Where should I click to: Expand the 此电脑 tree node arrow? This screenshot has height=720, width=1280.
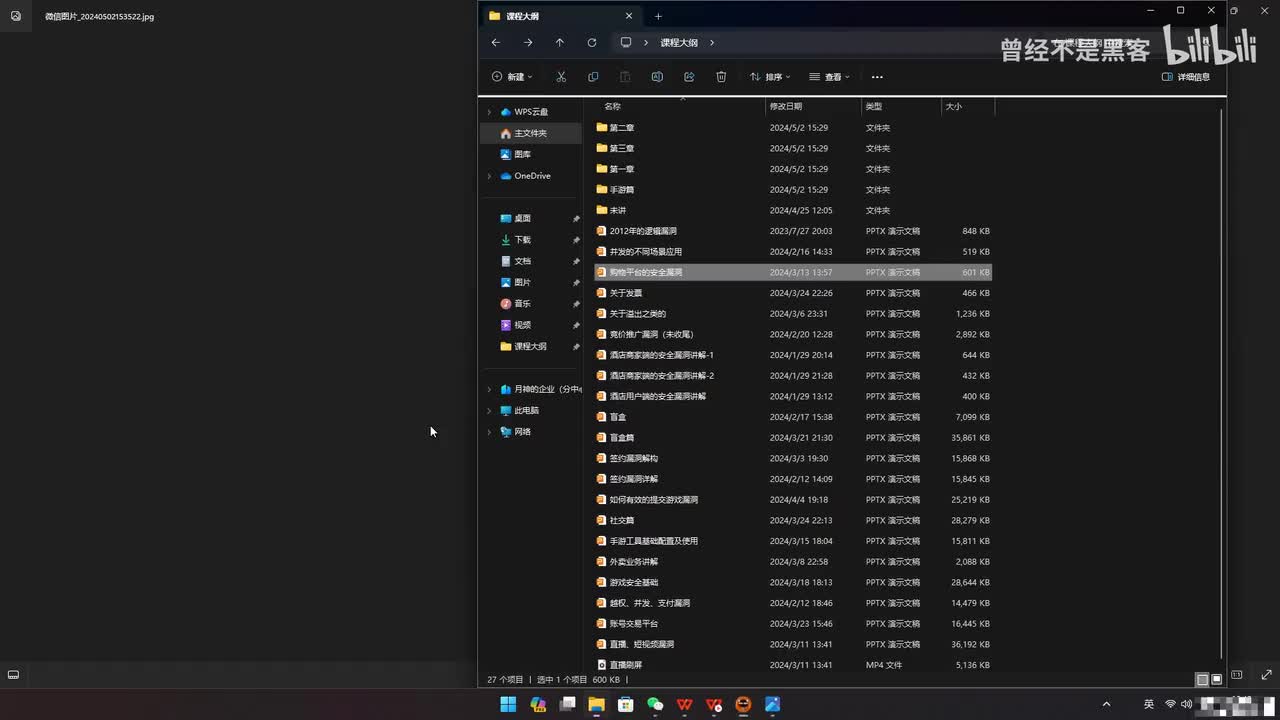click(x=489, y=411)
